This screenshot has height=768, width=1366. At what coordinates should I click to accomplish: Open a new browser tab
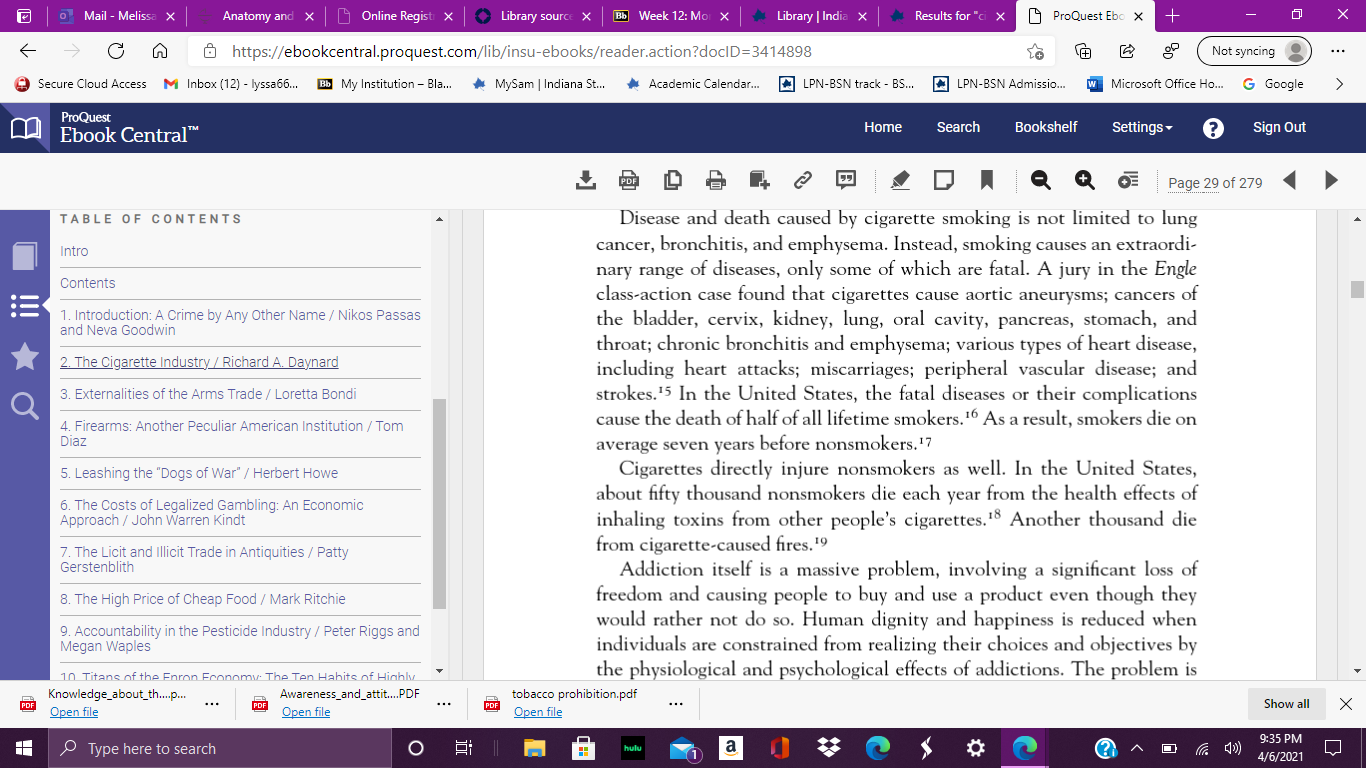pyautogui.click(x=1173, y=16)
